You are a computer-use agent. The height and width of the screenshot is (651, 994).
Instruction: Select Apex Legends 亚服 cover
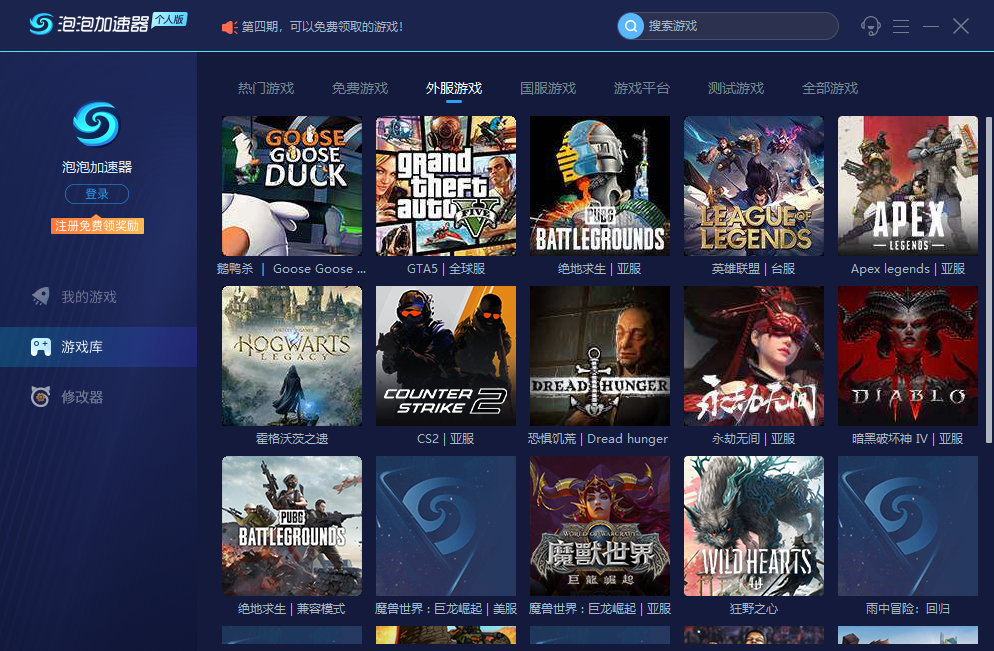click(908, 186)
